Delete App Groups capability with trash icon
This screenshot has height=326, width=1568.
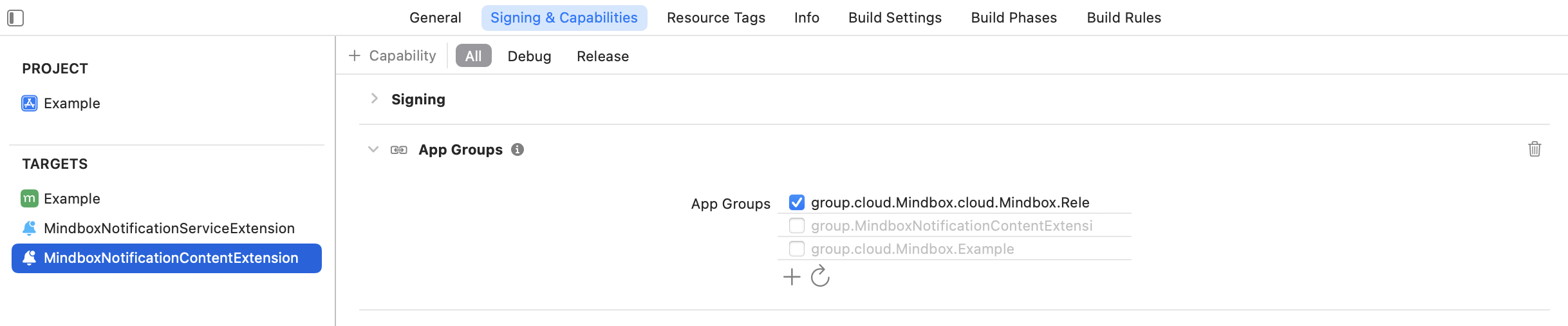point(1535,149)
